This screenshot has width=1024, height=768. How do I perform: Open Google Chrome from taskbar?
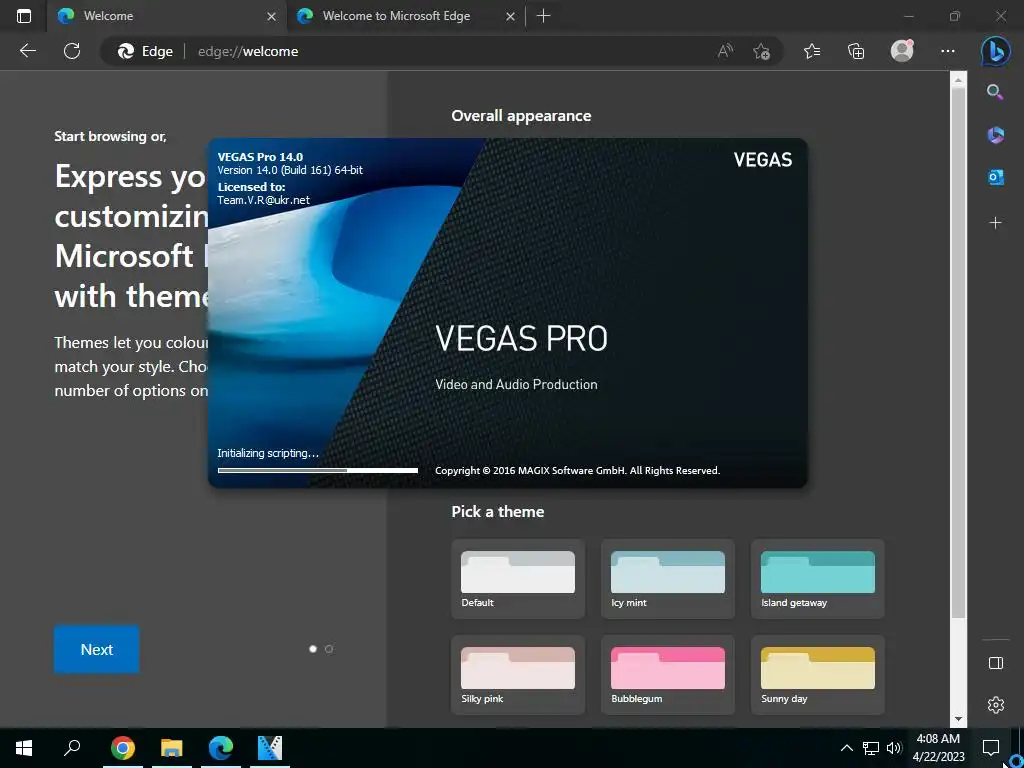click(x=123, y=748)
